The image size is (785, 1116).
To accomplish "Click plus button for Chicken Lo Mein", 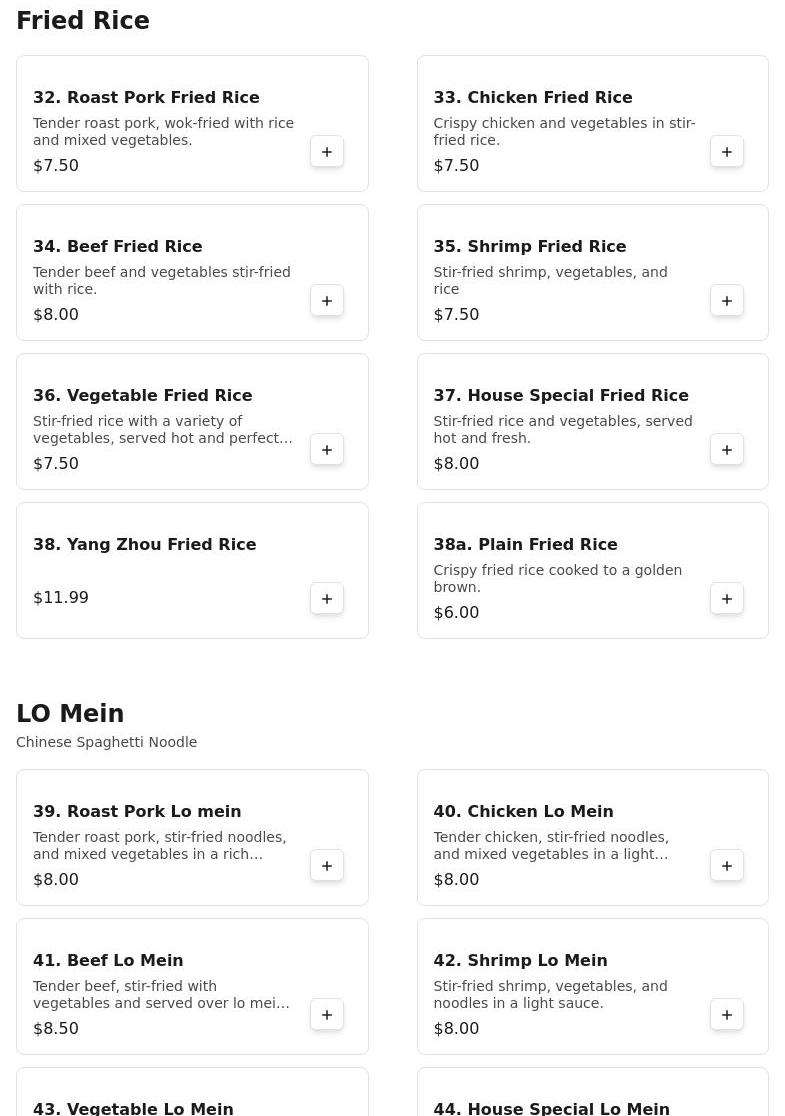I will pos(727,866).
